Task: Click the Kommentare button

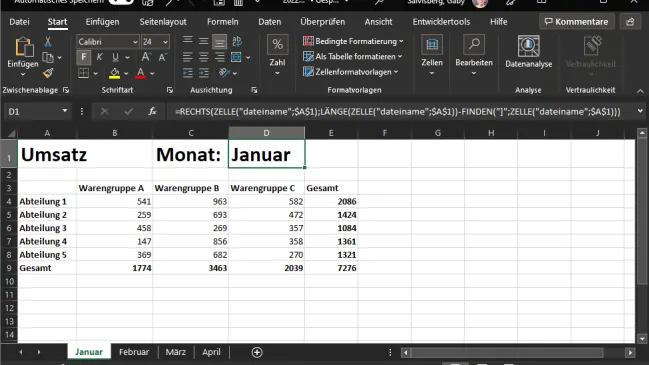Action: [x=577, y=22]
